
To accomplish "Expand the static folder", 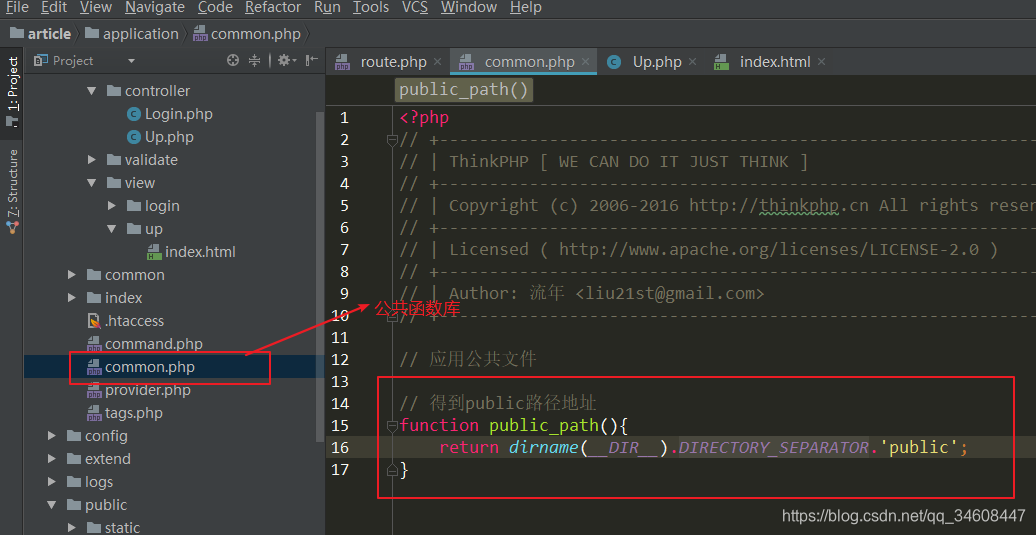I will [x=72, y=528].
